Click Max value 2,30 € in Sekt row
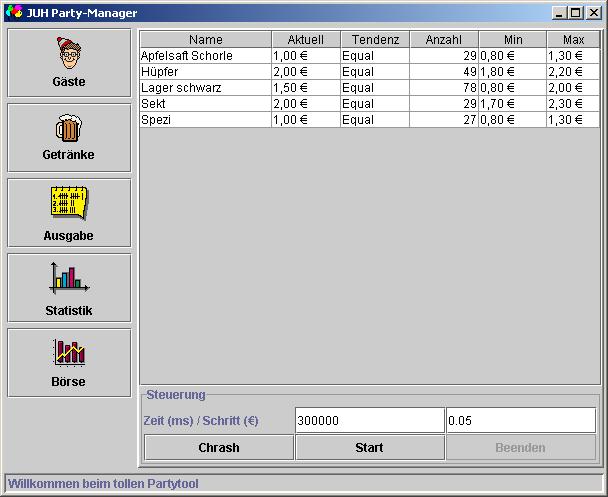The width and height of the screenshot is (608, 497). pyautogui.click(x=573, y=104)
